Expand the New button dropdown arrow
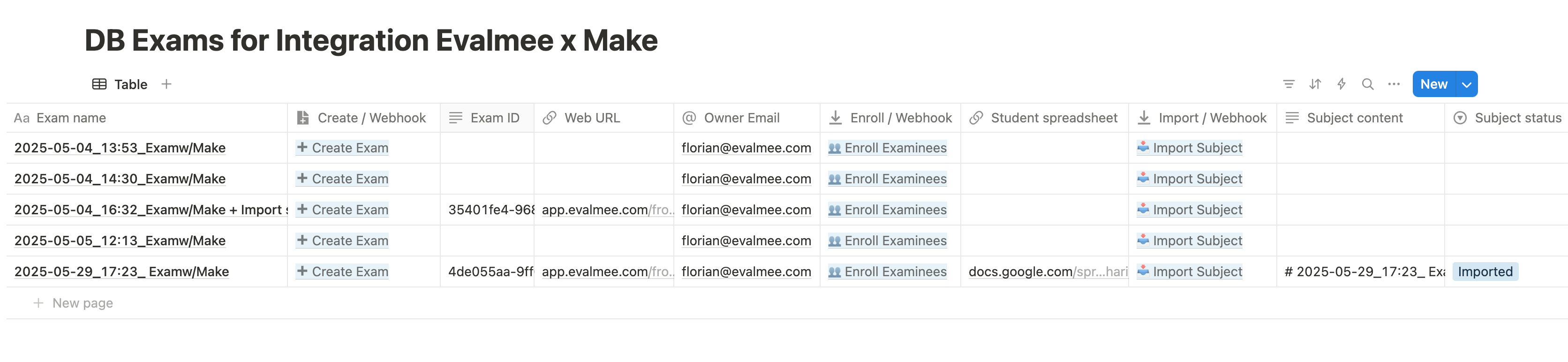Viewport: 1568px width, 362px height. tap(1466, 84)
